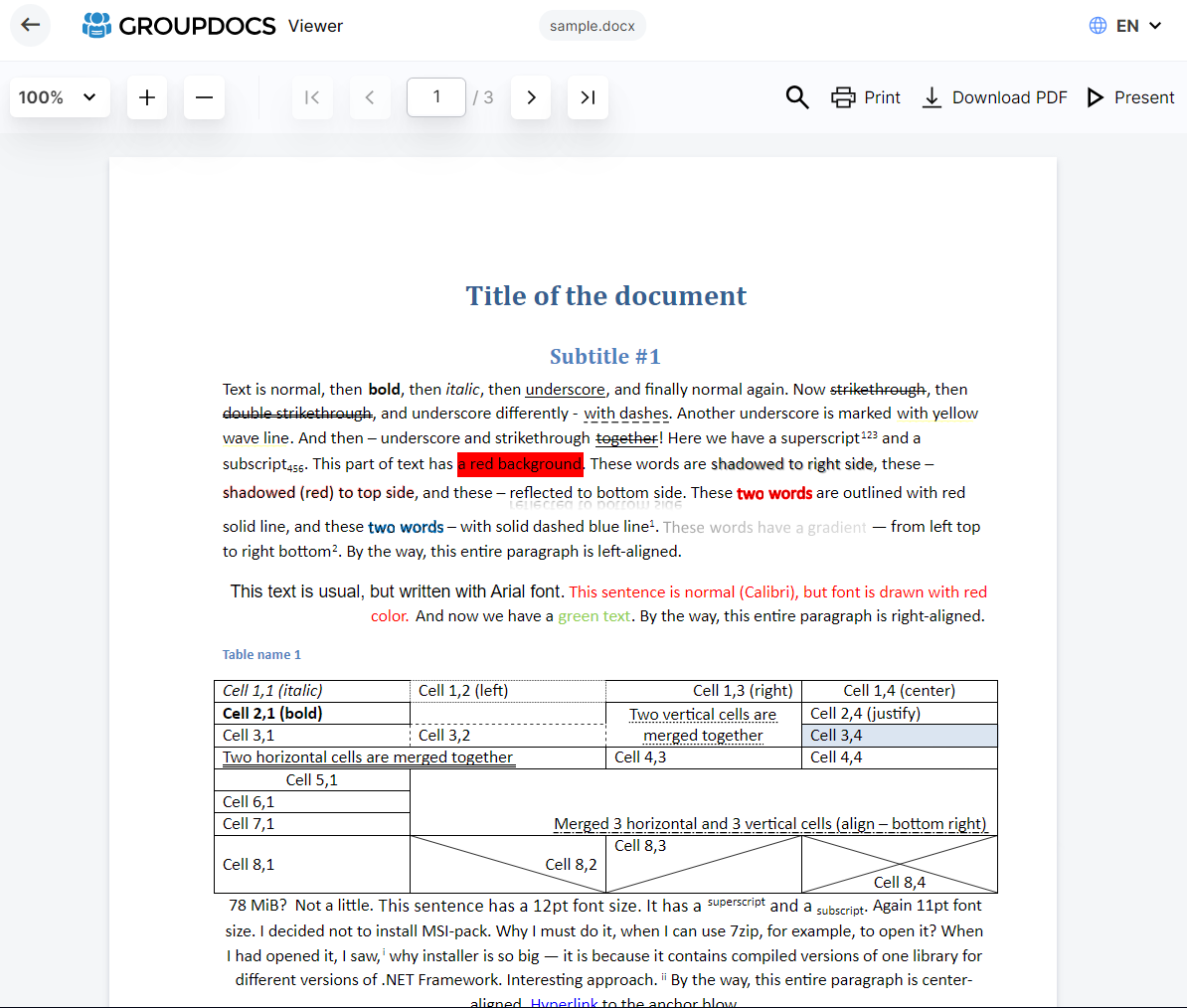Open the search magnifier tool

click(796, 97)
